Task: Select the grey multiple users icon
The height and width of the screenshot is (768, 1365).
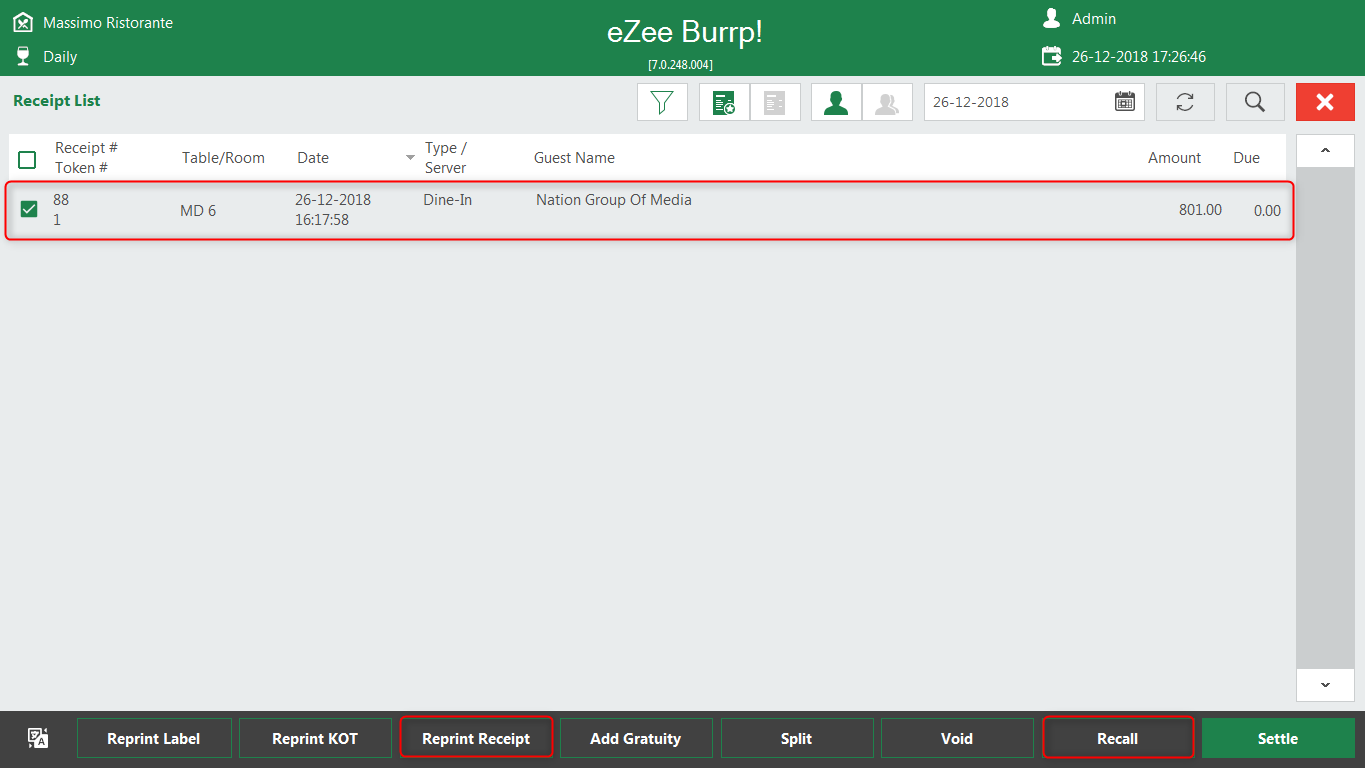Action: click(x=887, y=102)
